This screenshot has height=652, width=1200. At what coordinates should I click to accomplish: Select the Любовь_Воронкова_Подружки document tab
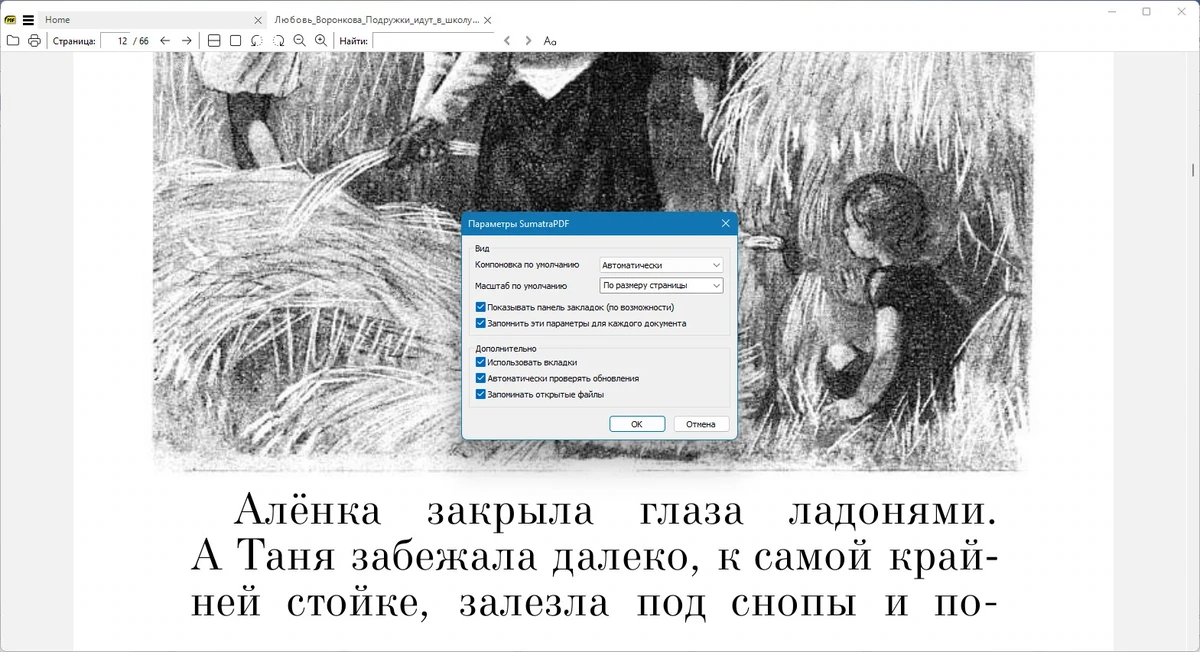click(382, 20)
